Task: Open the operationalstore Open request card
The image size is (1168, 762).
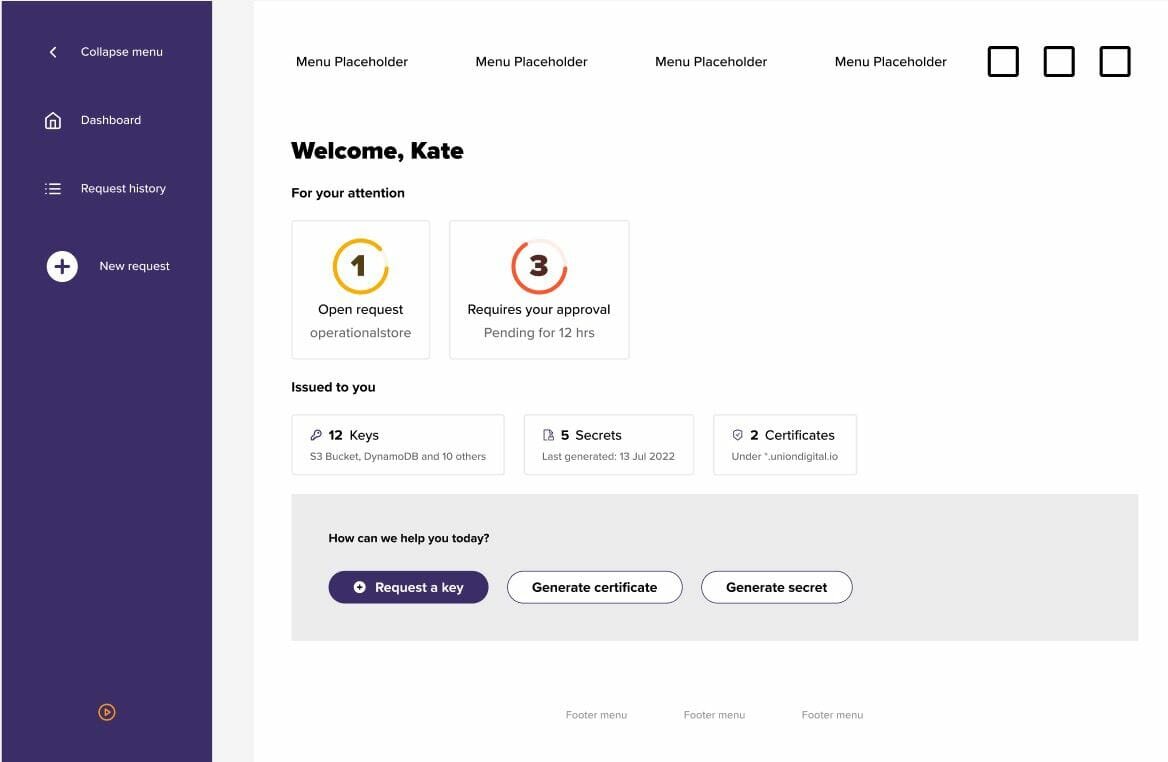Action: pos(360,290)
